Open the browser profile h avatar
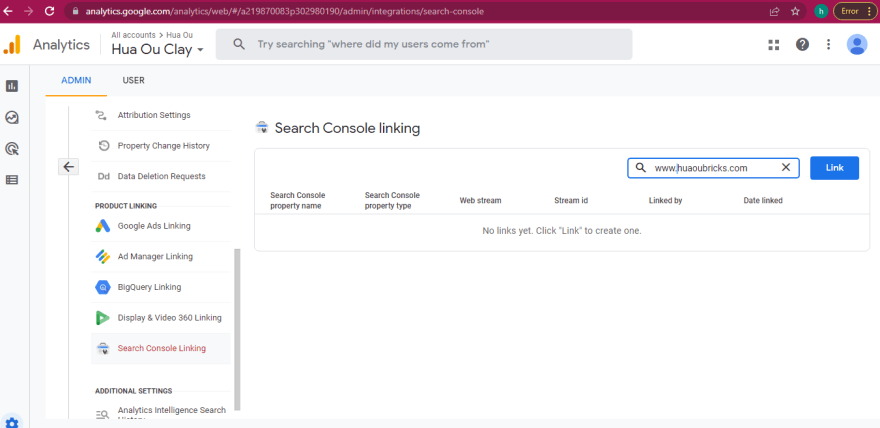The width and height of the screenshot is (880, 428). coord(821,11)
